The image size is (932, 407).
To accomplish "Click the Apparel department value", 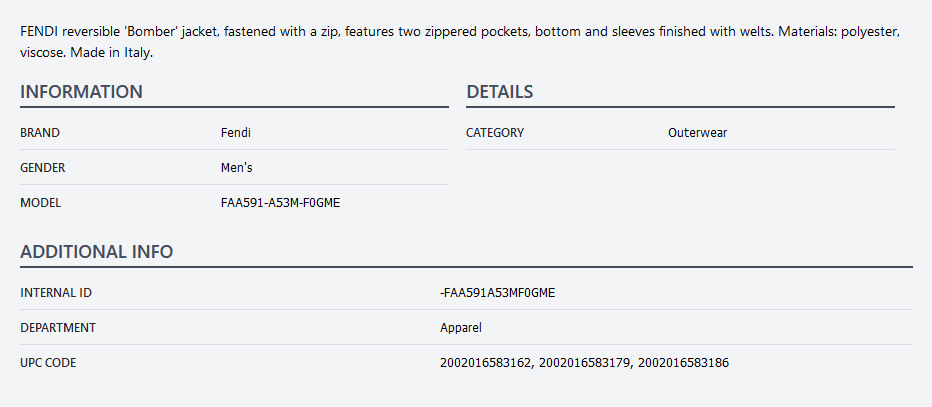I will [461, 327].
